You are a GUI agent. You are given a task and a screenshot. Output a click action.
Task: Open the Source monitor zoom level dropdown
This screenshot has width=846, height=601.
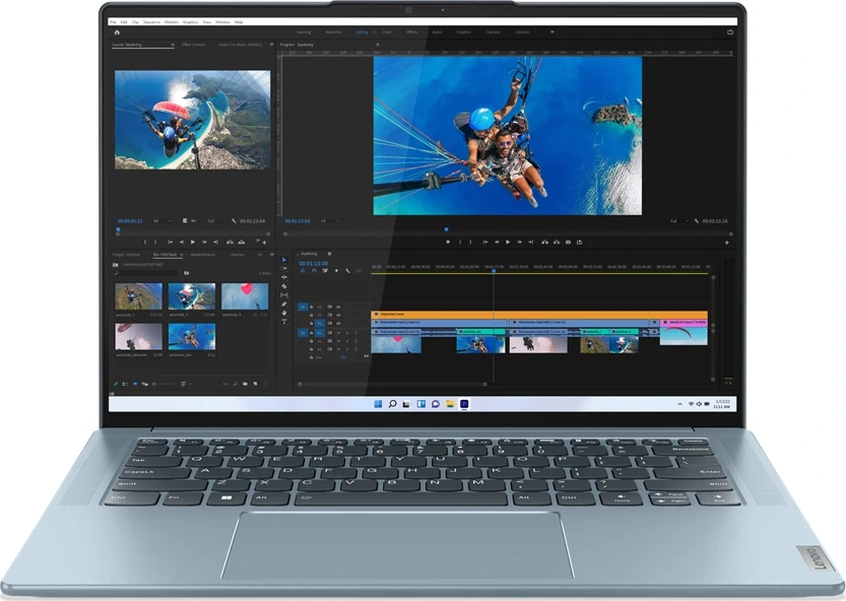(156, 220)
